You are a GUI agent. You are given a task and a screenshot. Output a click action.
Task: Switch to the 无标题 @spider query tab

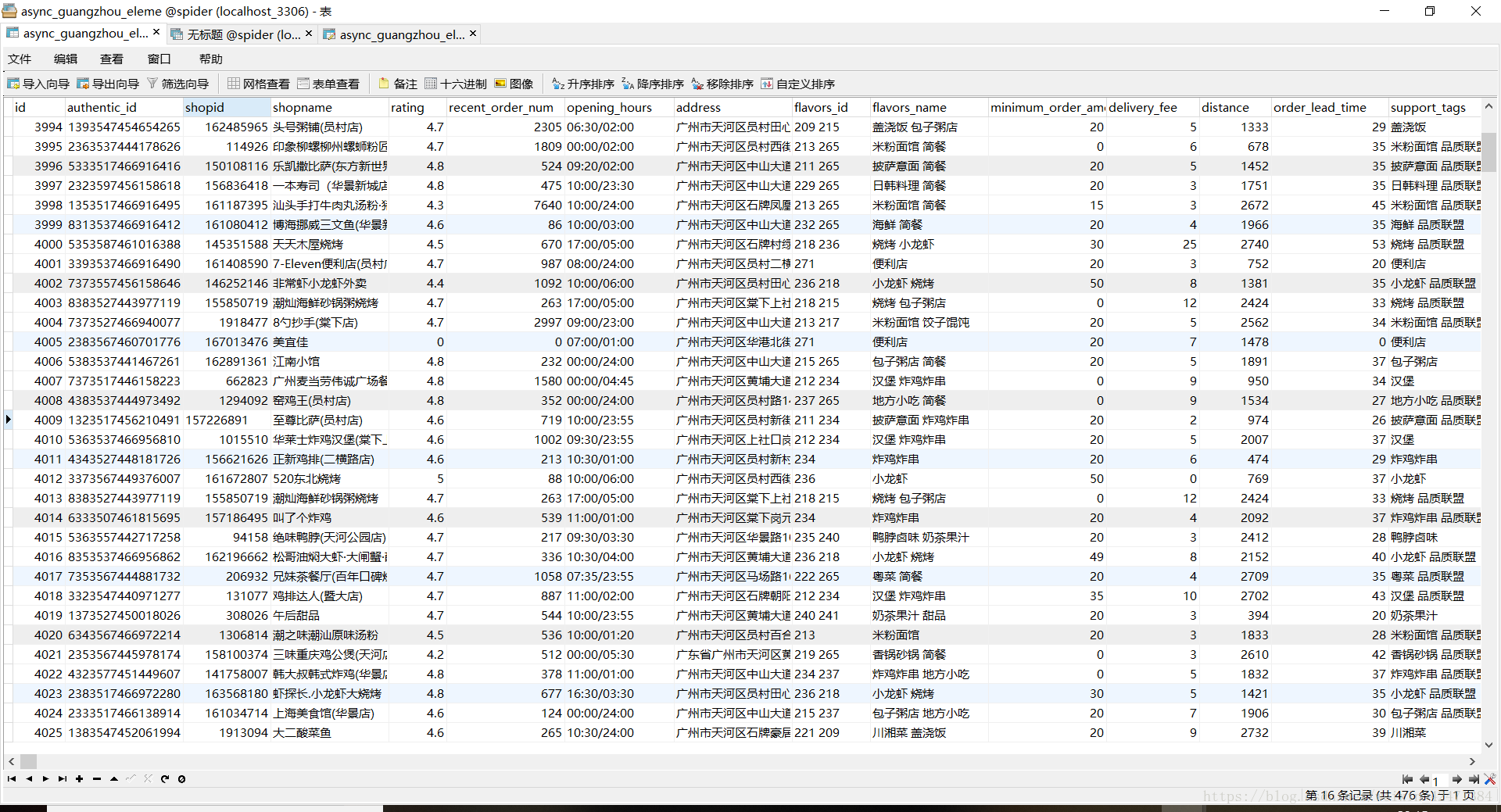point(243,34)
